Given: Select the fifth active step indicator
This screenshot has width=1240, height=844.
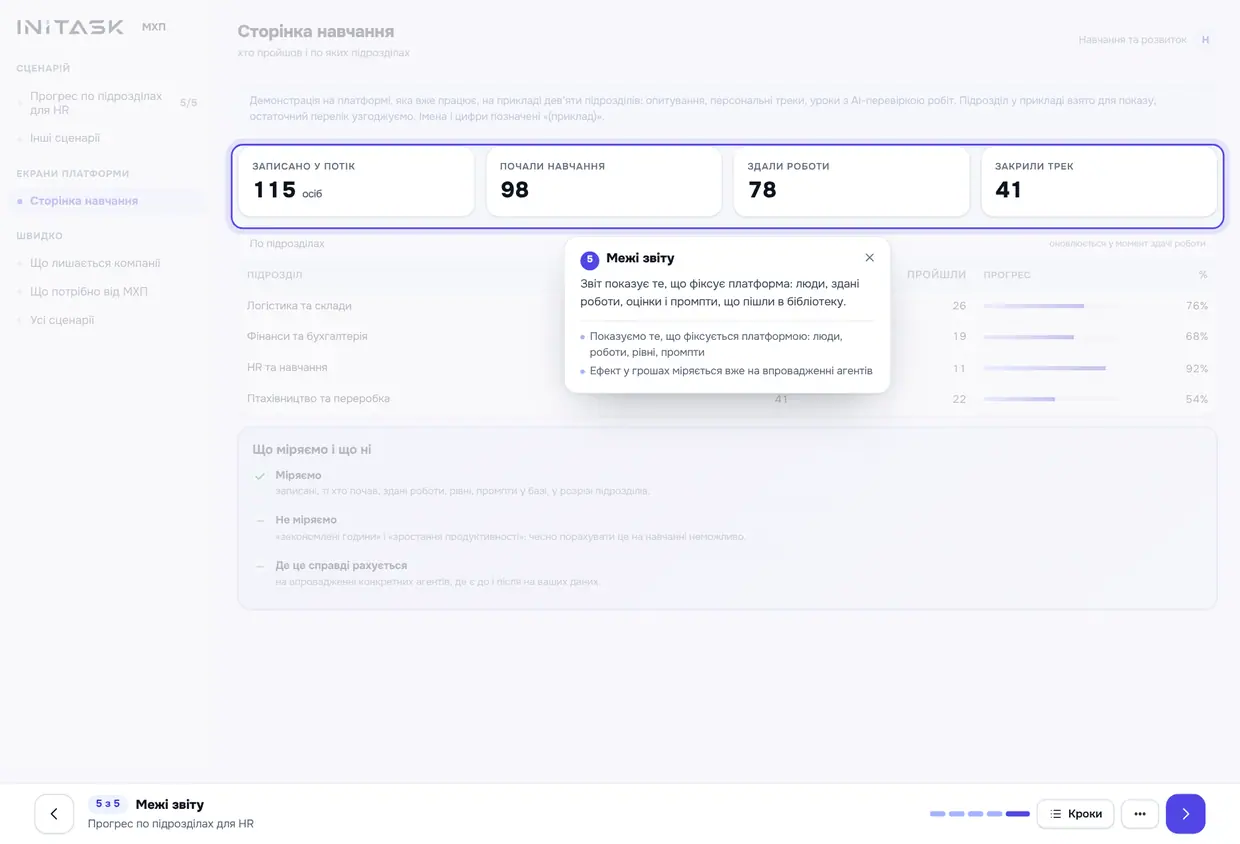Looking at the screenshot, I should (1018, 814).
